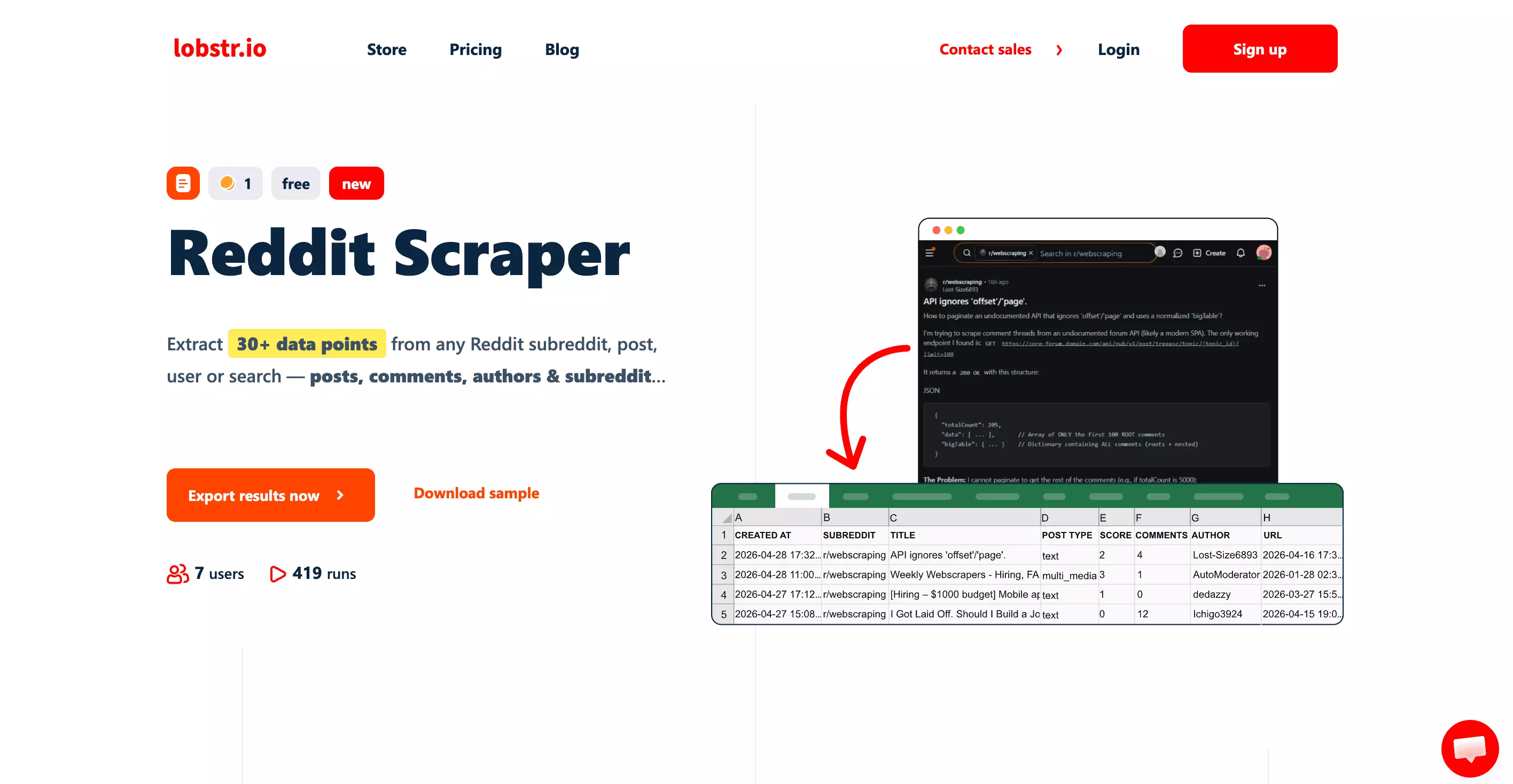
Task: Click the select-all corner of spreadsheet
Action: tap(723, 518)
